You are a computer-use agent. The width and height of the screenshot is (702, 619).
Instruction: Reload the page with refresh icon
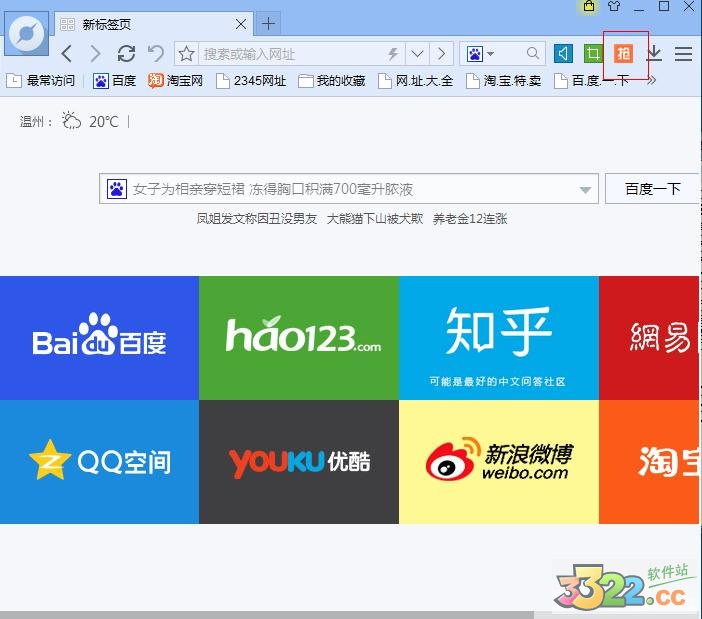[126, 54]
